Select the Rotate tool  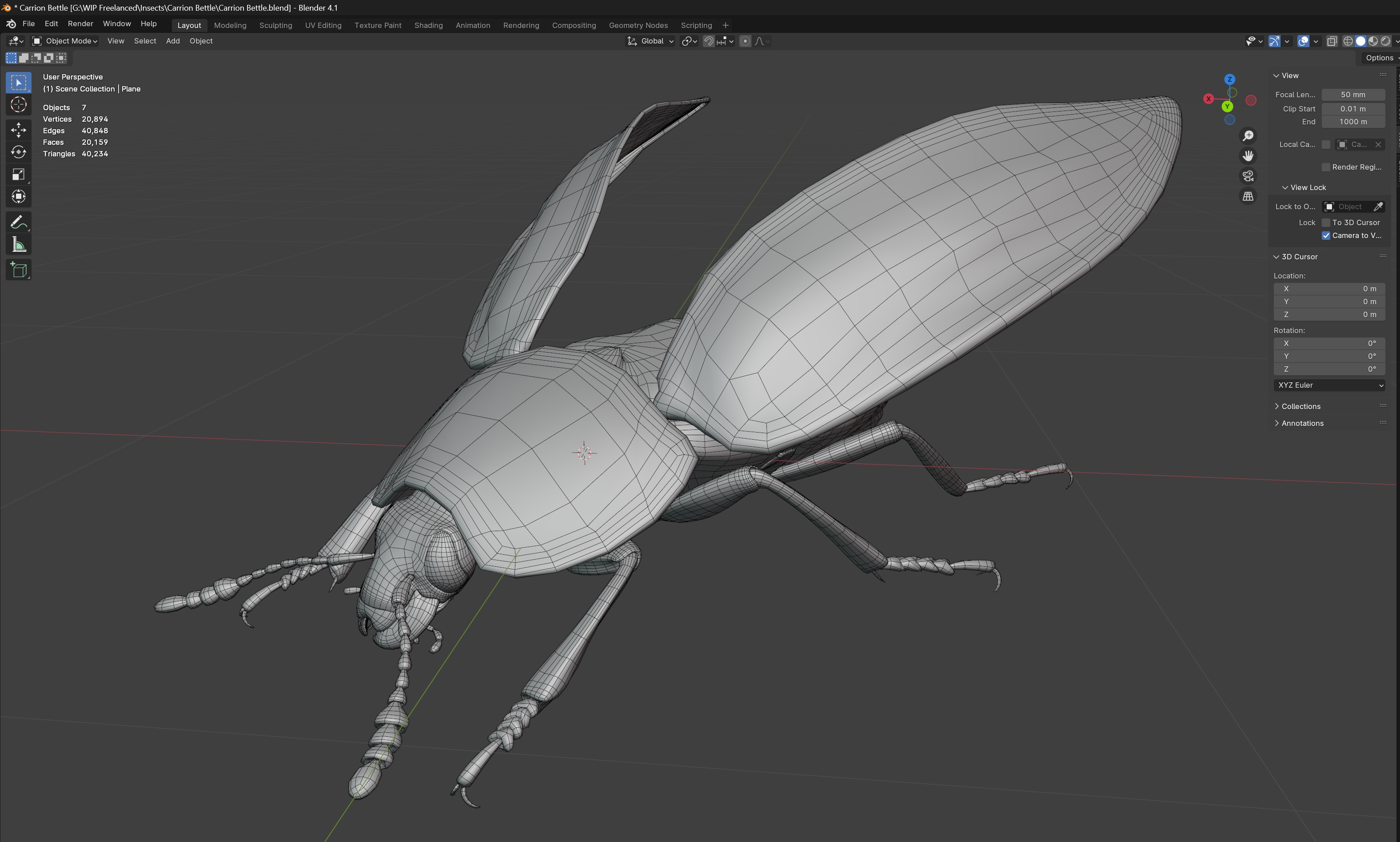tap(18, 152)
